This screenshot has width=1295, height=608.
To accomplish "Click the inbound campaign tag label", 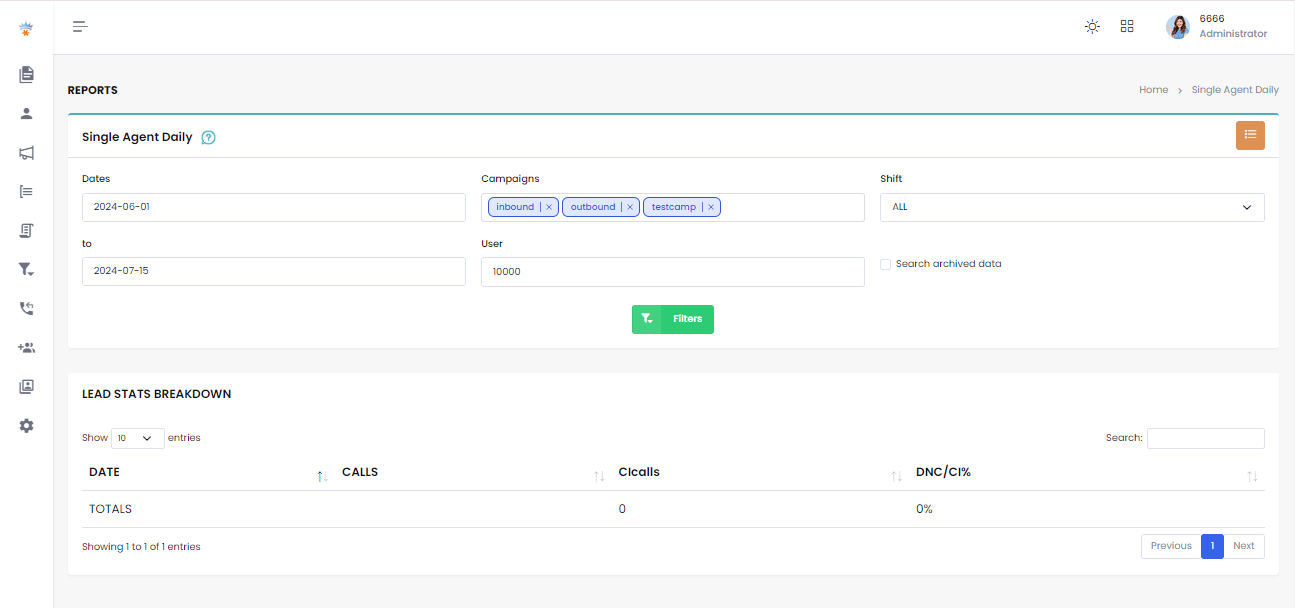I will click(x=515, y=207).
